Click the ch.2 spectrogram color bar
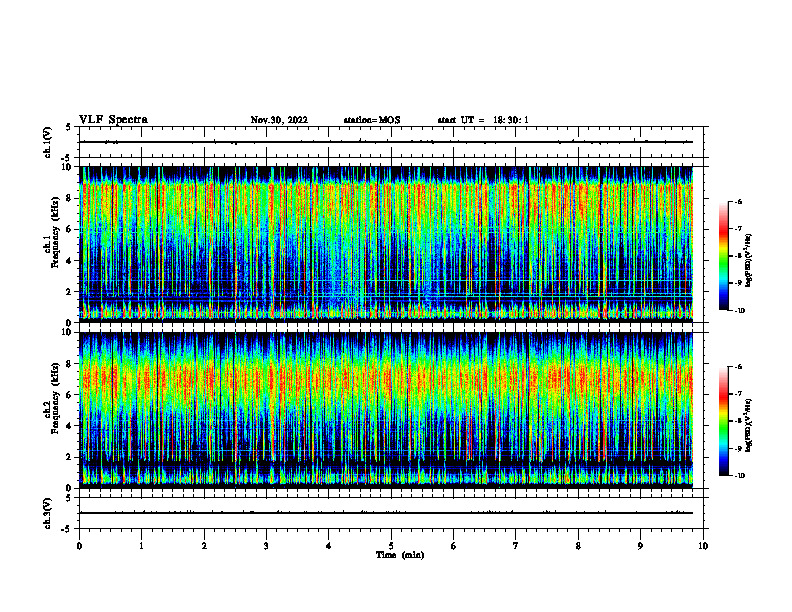 723,421
